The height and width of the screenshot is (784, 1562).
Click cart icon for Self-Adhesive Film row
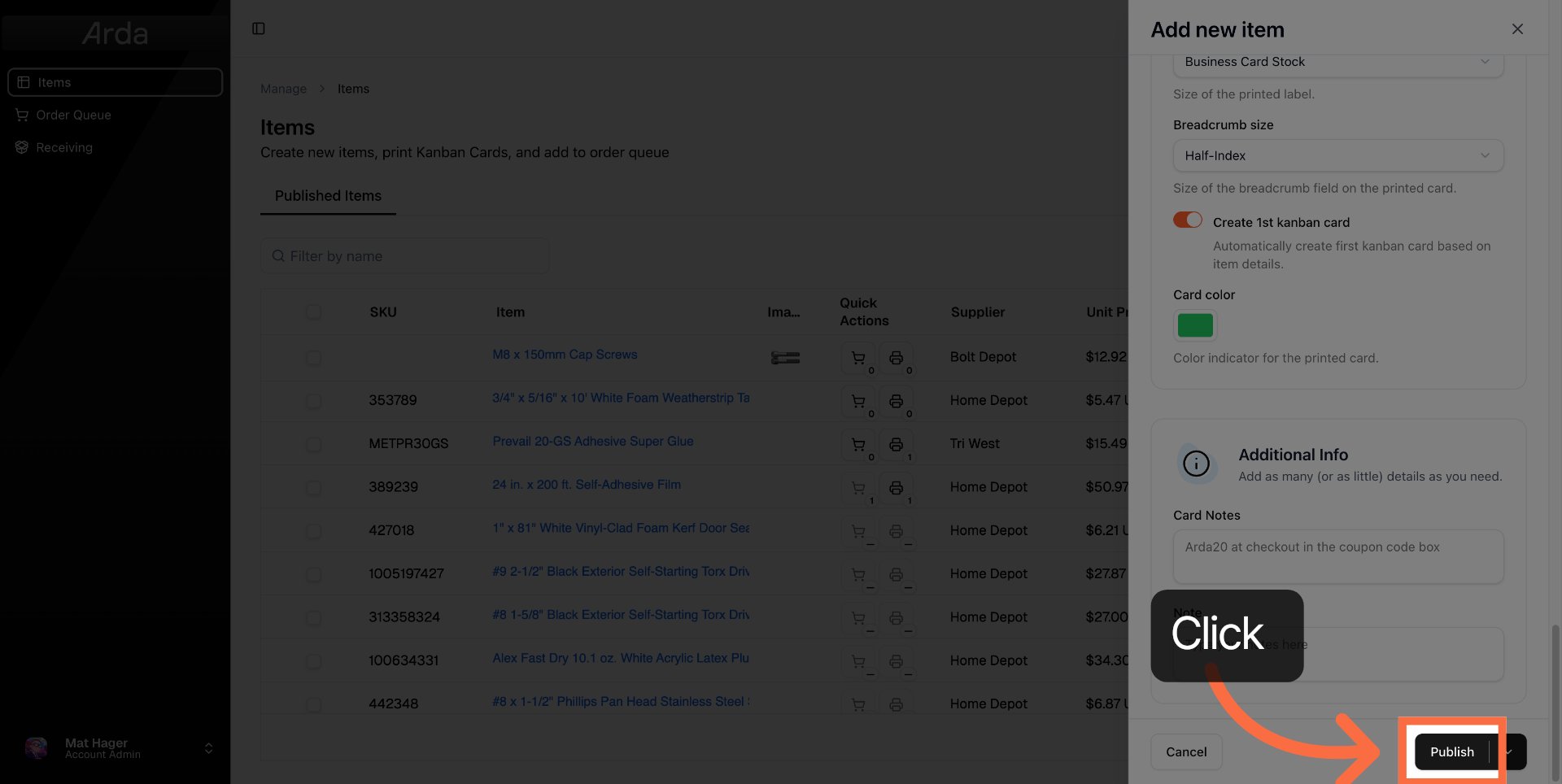[x=858, y=488]
